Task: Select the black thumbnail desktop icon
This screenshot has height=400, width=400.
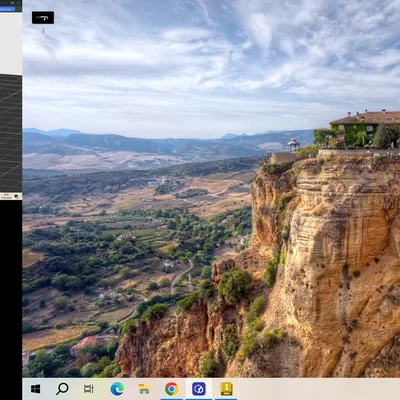Action: point(43,18)
